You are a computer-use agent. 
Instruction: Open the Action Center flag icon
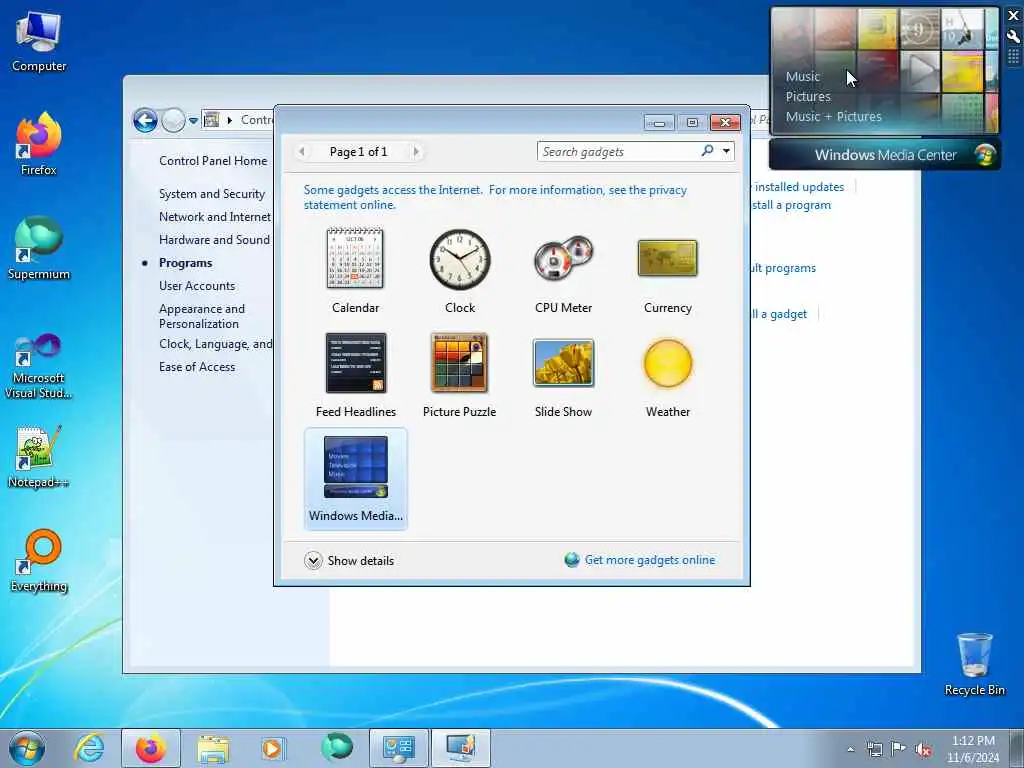[899, 749]
